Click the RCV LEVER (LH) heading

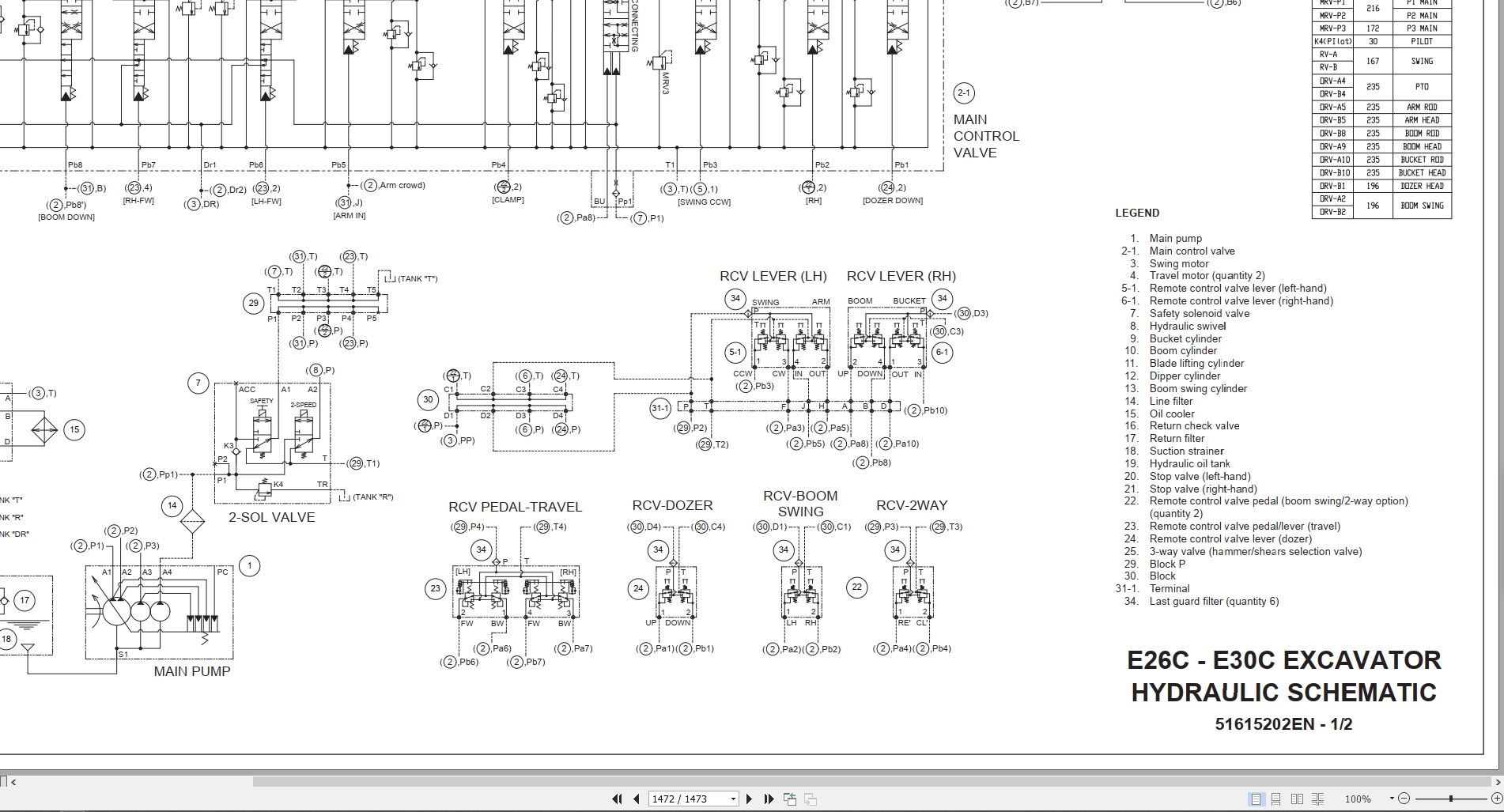[x=773, y=276]
